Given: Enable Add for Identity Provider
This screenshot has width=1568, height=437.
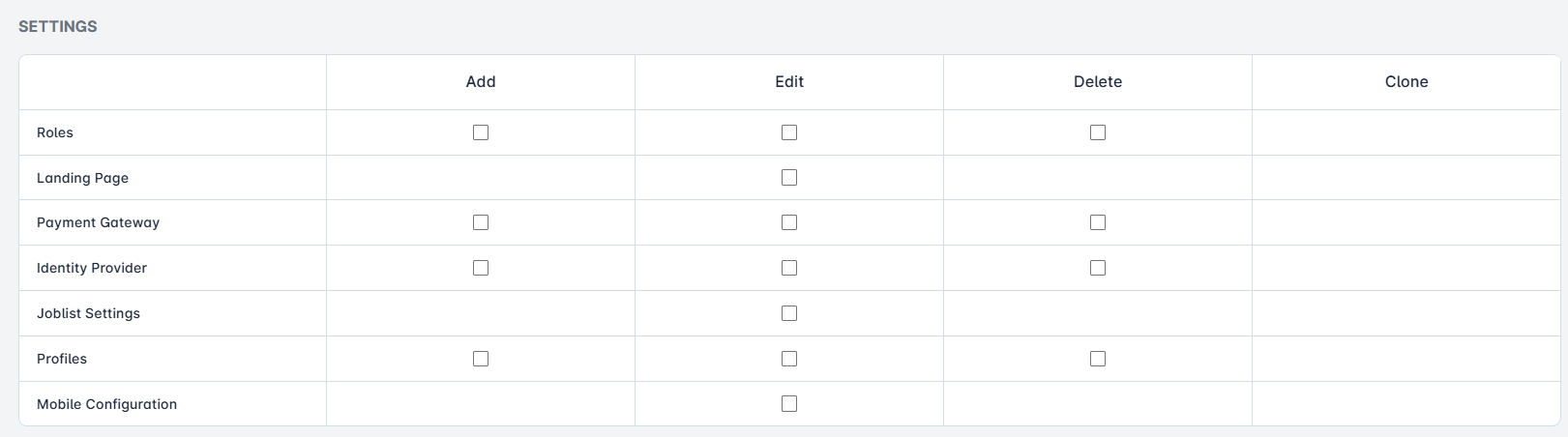Looking at the screenshot, I should click(481, 268).
